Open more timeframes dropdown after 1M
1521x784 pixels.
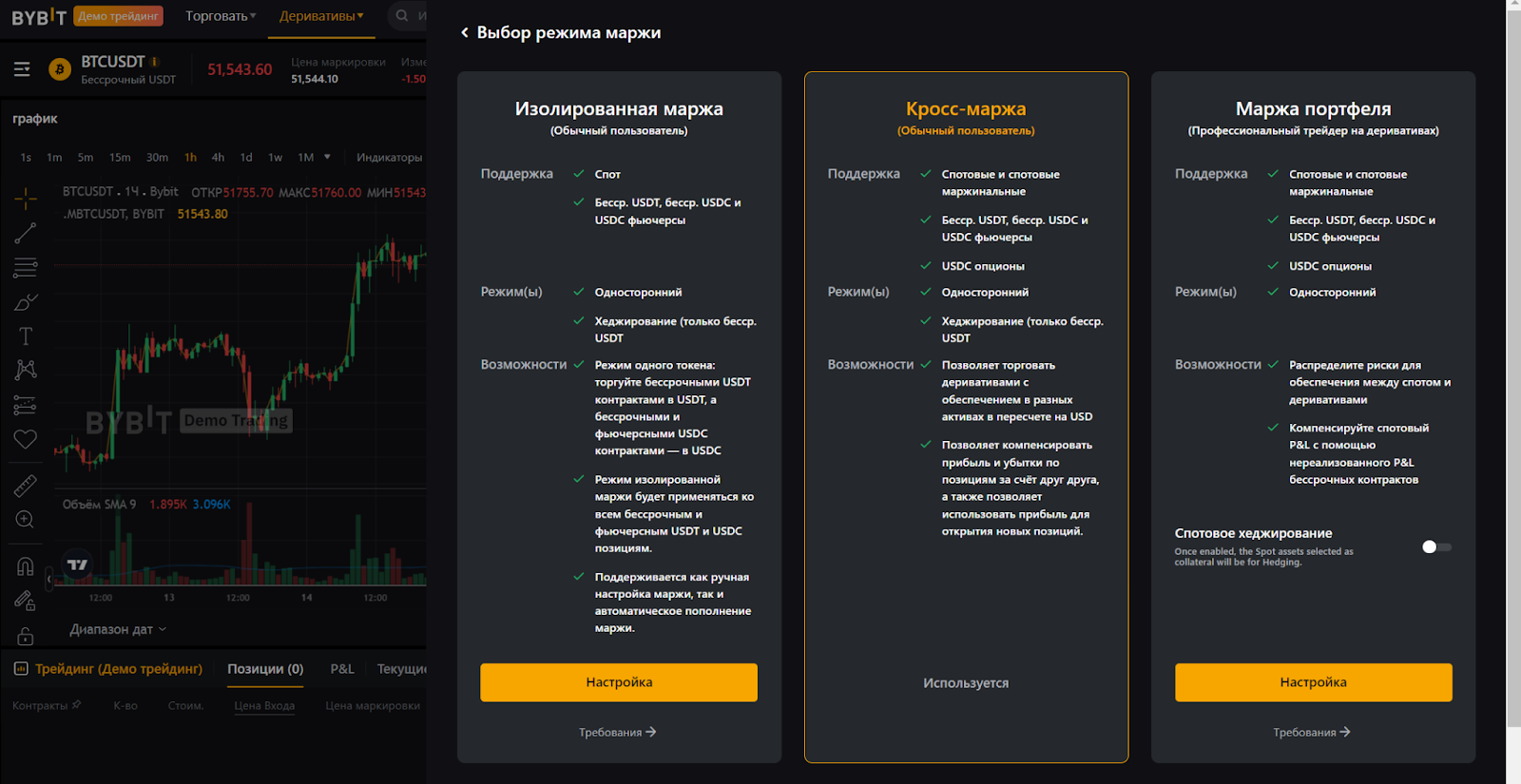[327, 157]
